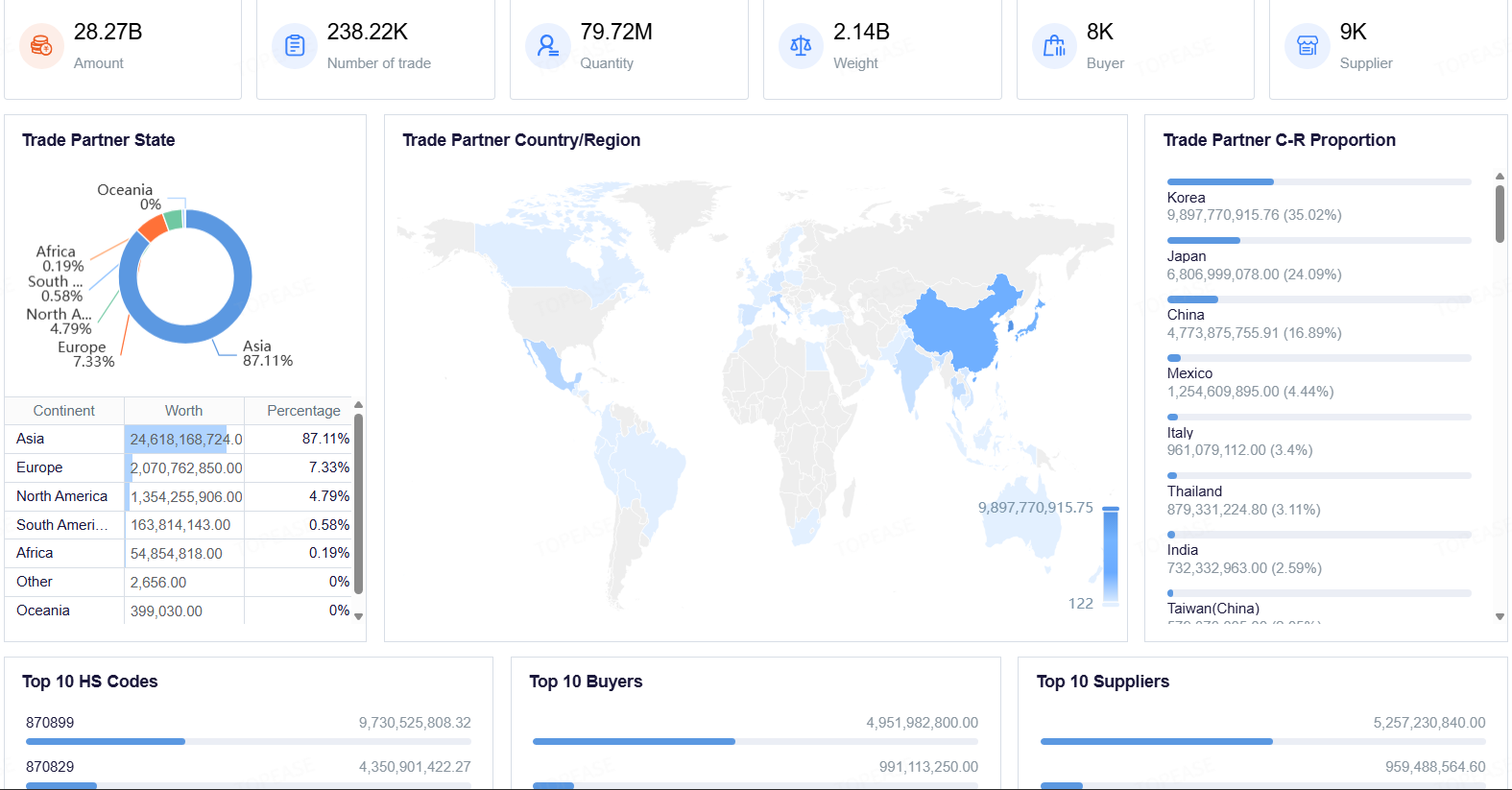
Task: Select the Thailand proportion entry
Action: click(1319, 494)
